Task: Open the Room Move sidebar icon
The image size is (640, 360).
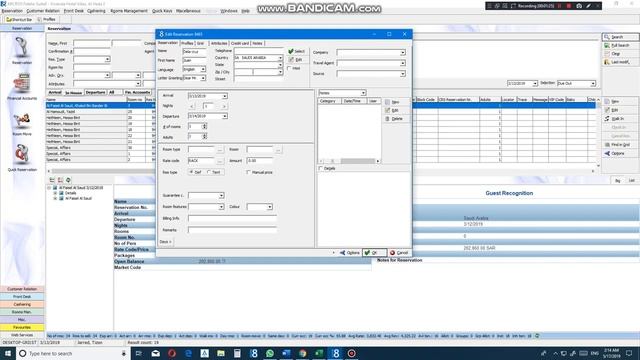Action: click(22, 122)
